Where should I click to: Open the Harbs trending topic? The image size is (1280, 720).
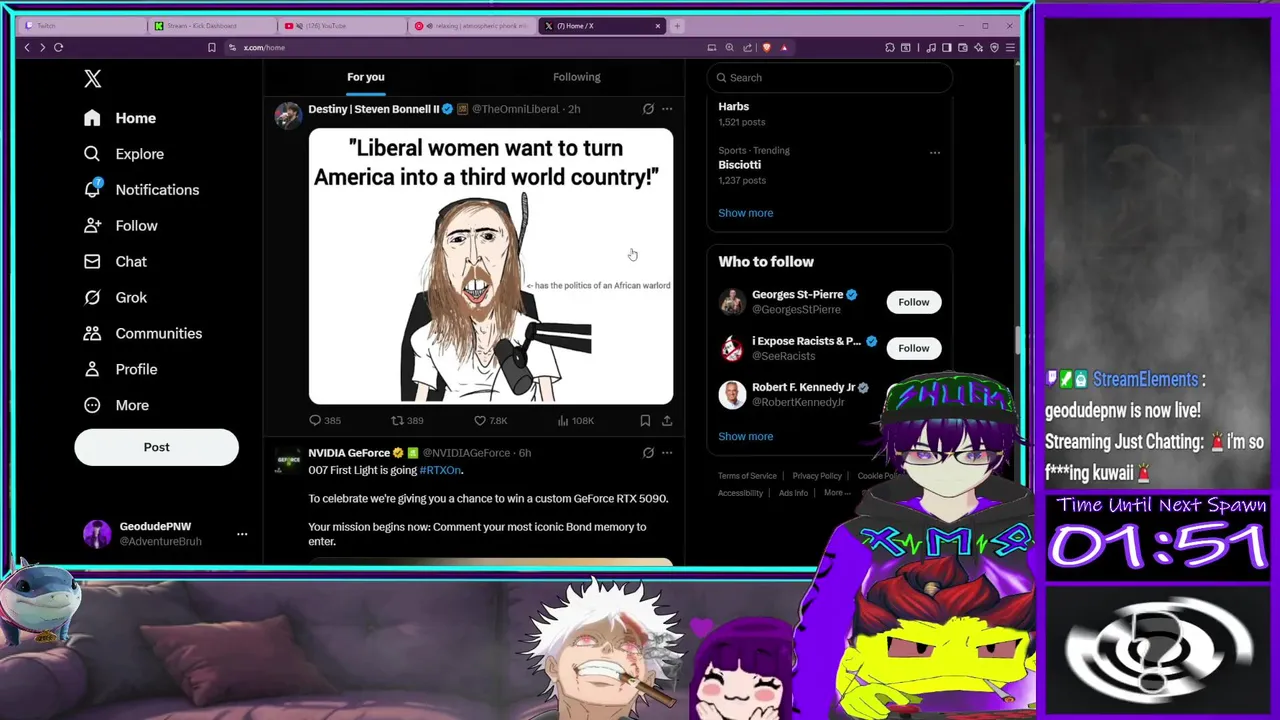733,106
